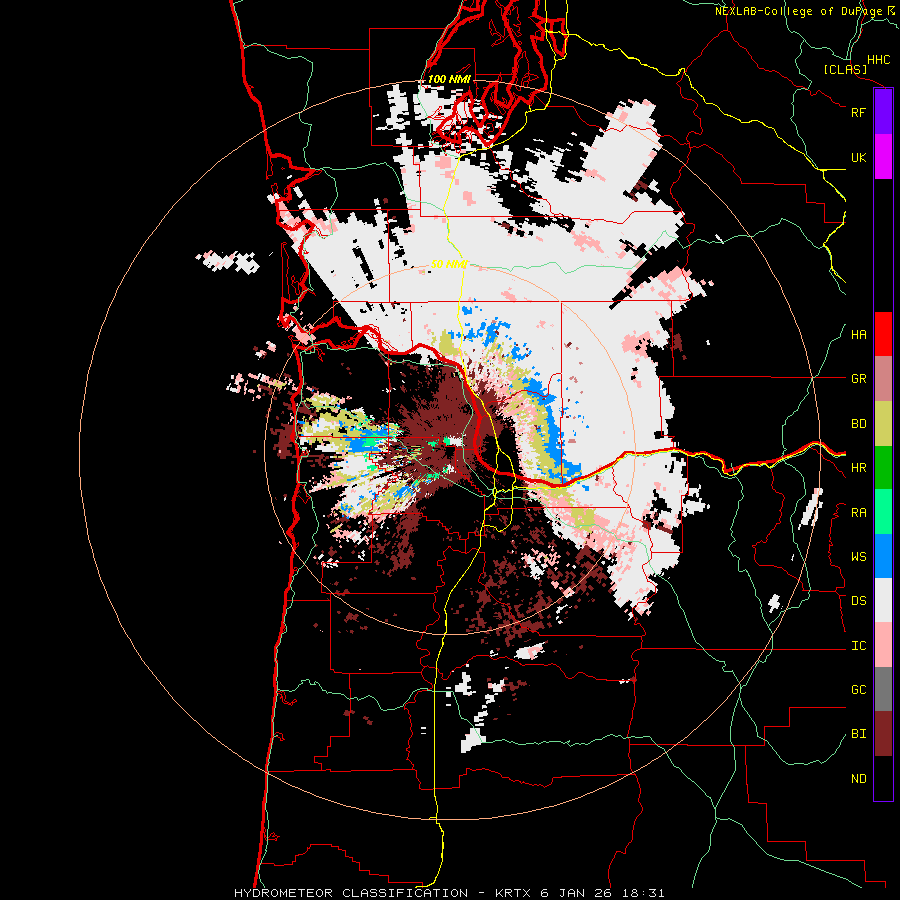Click the WS legend label
This screenshot has width=900, height=900.
pyautogui.click(x=858, y=557)
